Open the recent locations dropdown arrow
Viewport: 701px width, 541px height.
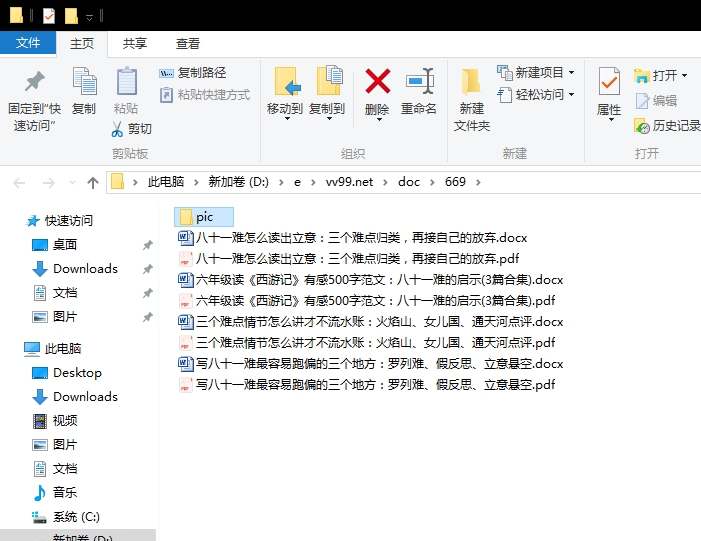(x=72, y=182)
